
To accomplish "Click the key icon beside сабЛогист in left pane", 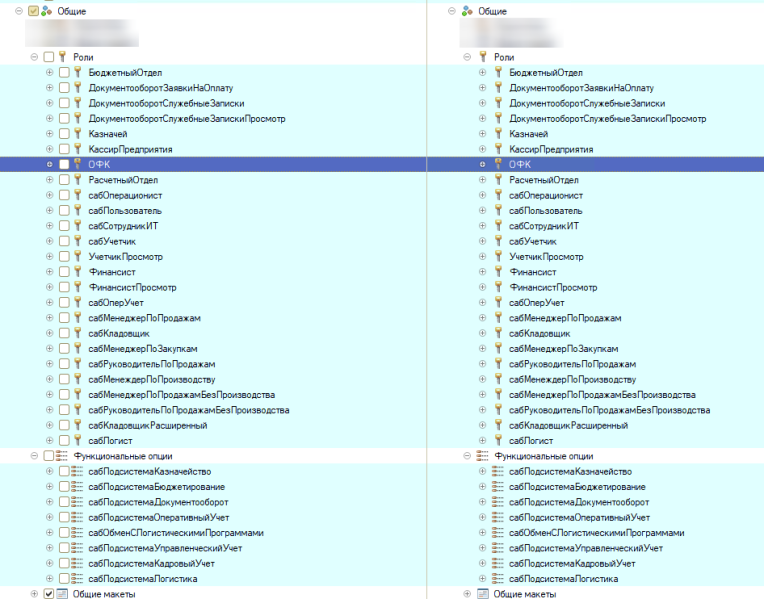I will (77, 440).
